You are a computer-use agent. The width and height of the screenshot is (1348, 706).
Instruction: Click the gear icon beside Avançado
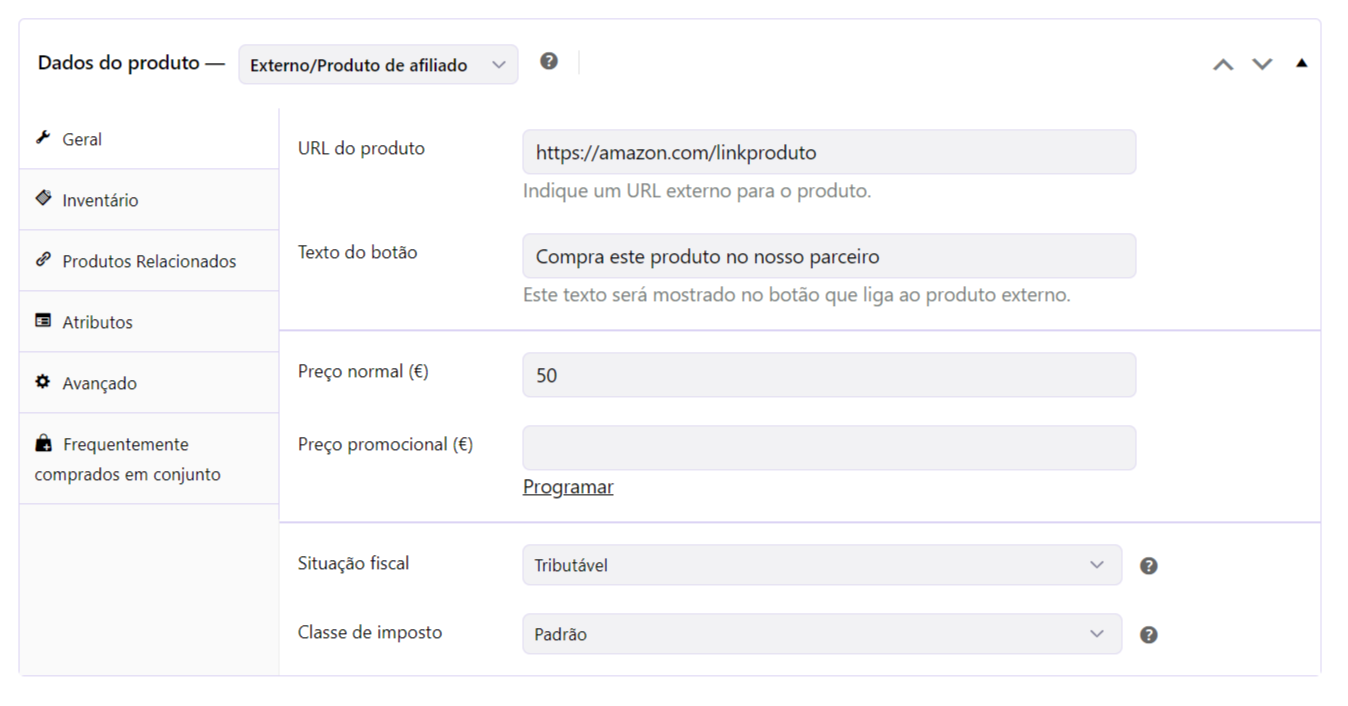point(43,382)
